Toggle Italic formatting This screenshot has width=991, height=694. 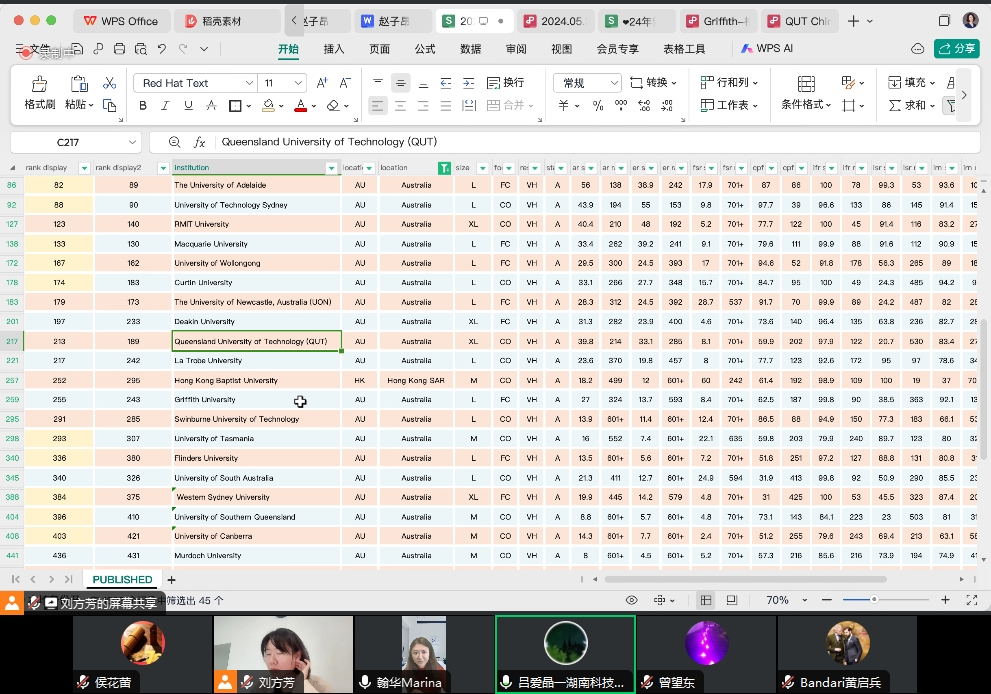click(164, 106)
